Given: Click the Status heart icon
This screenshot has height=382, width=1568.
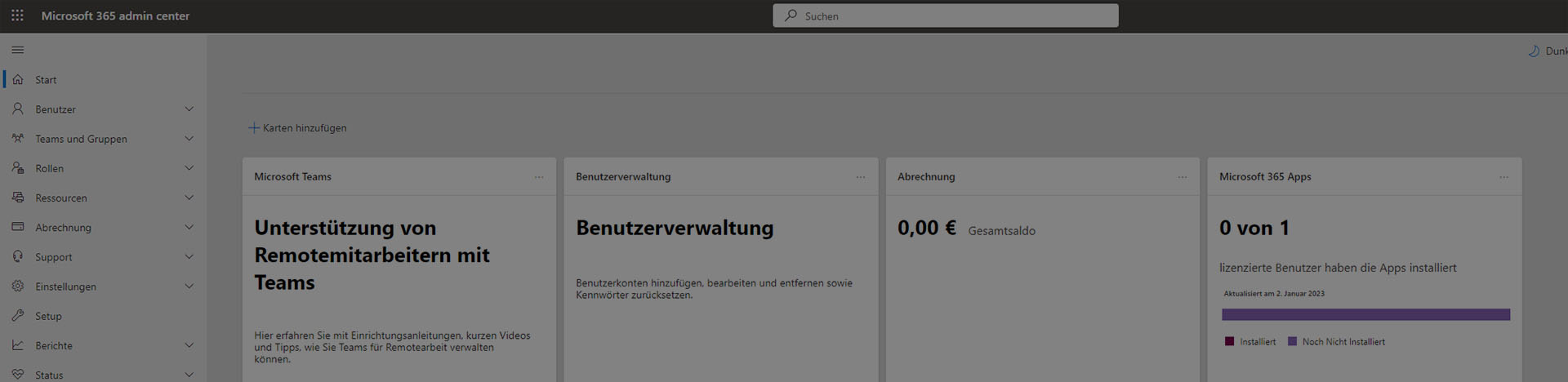Looking at the screenshot, I should [18, 375].
